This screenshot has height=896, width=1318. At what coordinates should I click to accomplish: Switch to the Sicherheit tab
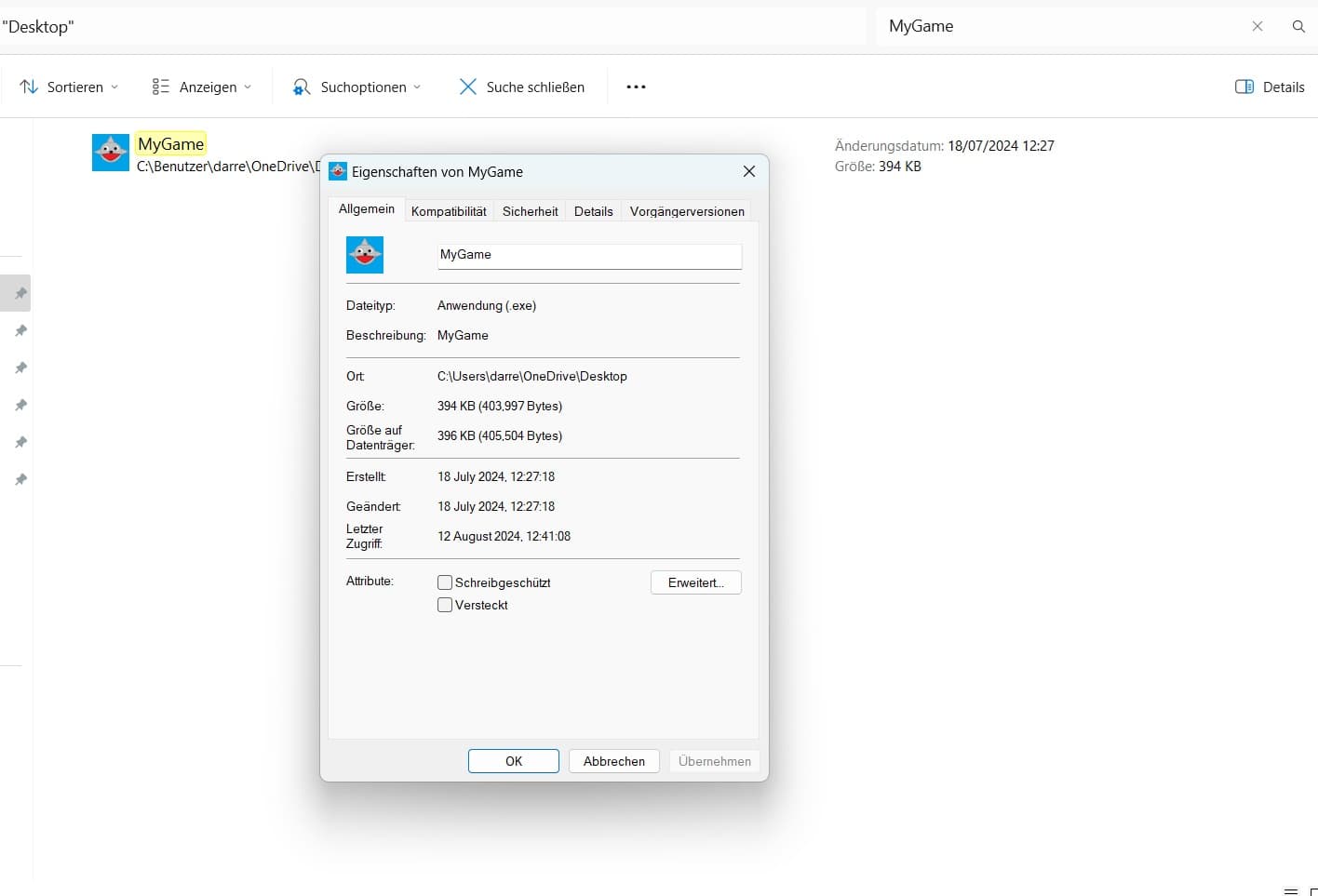(531, 211)
